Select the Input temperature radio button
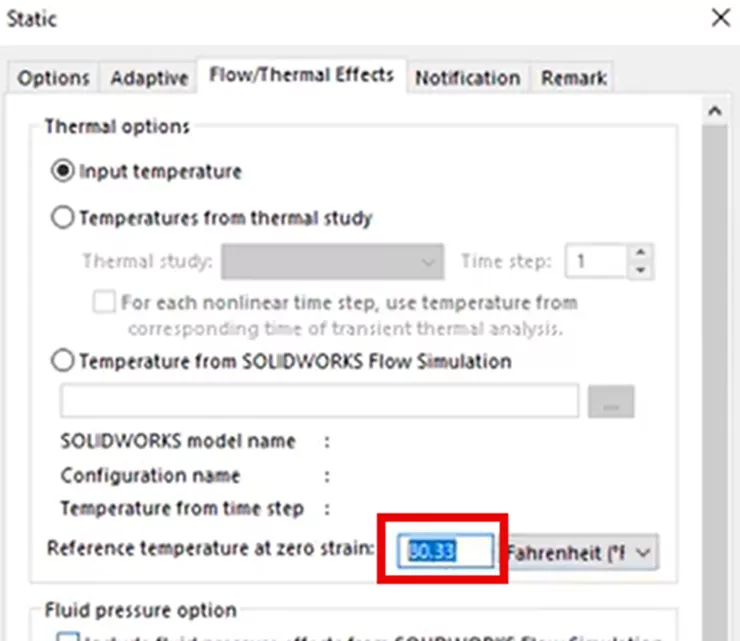Image resolution: width=740 pixels, height=641 pixels. [x=63, y=171]
